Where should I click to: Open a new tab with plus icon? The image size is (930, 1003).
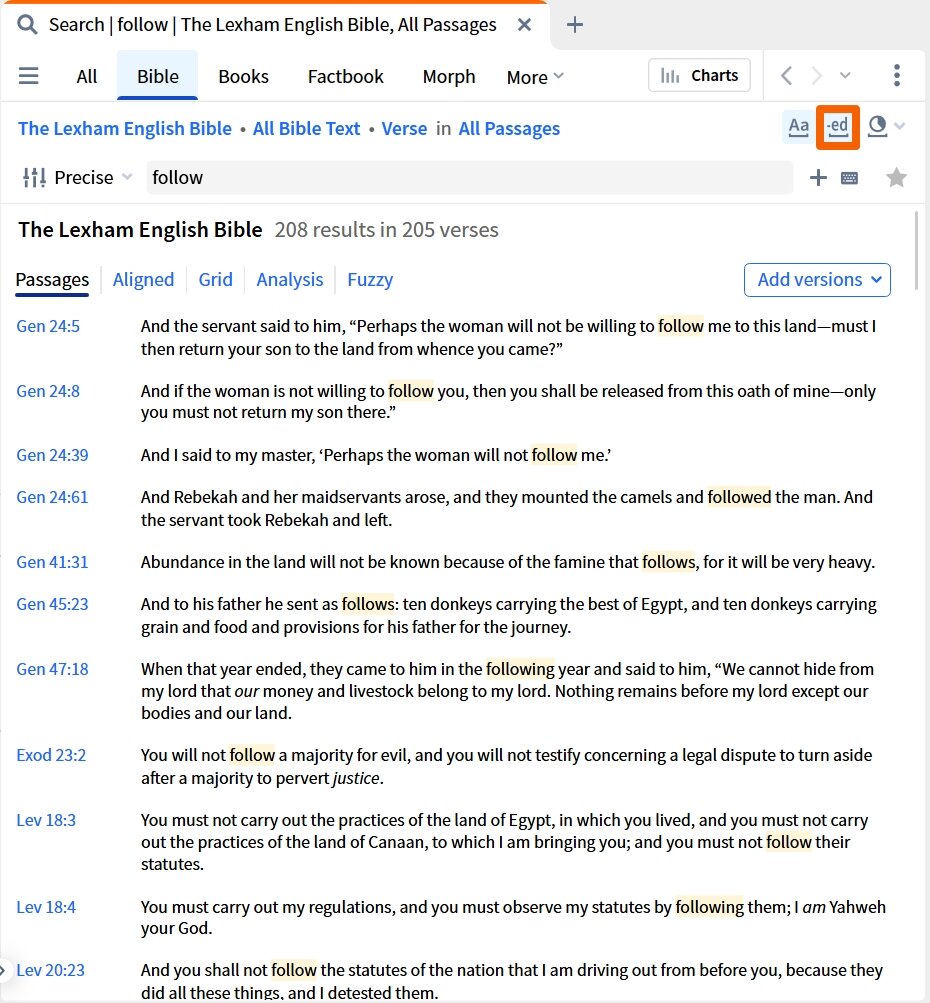(574, 25)
